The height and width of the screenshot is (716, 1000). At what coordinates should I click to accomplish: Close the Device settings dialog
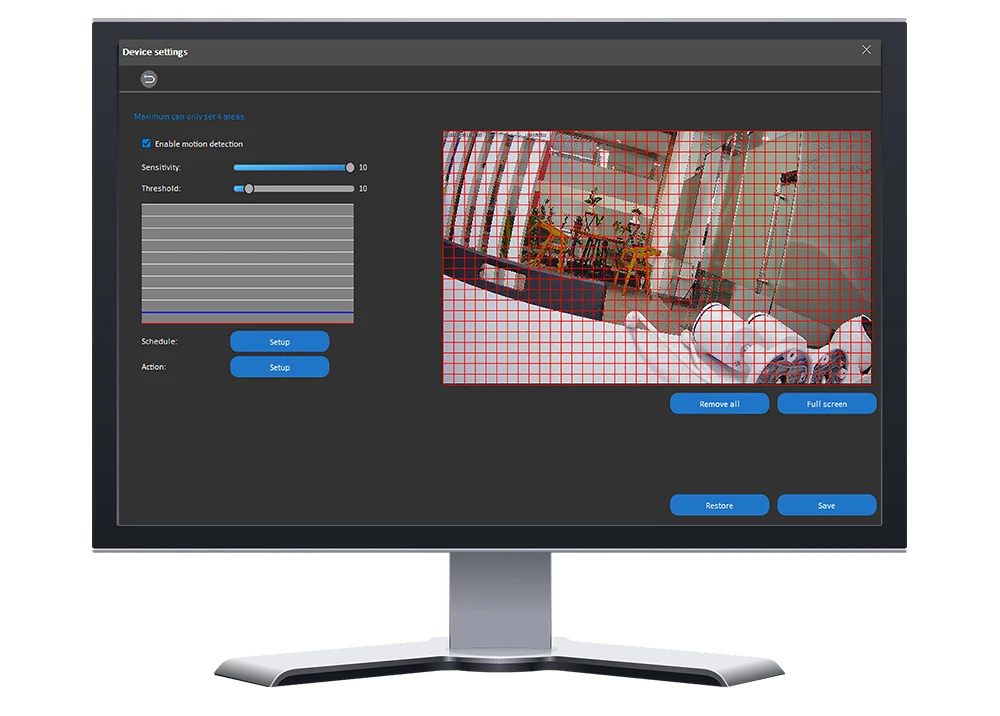pos(866,50)
